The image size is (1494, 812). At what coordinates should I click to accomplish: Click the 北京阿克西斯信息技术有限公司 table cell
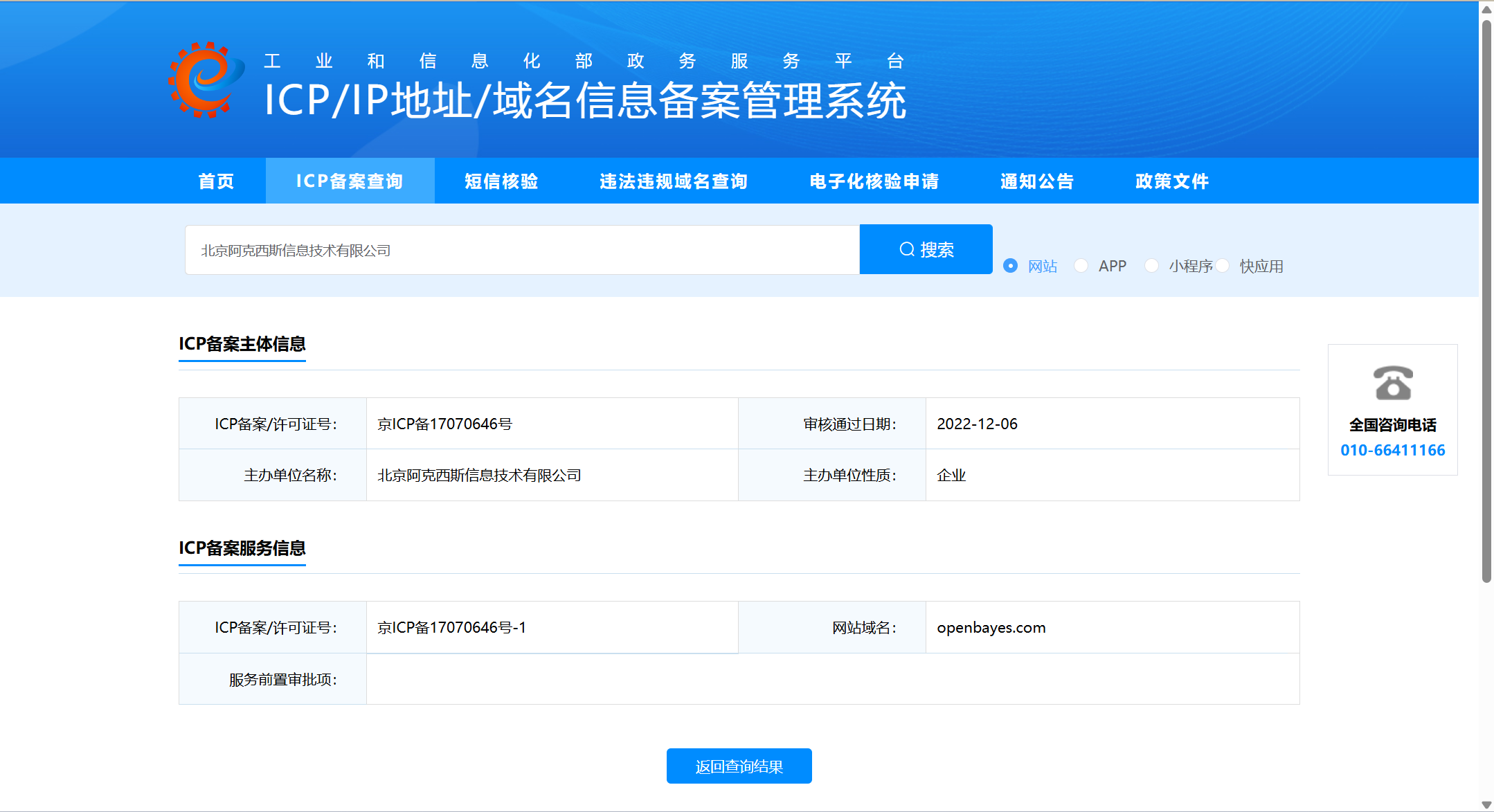coord(552,475)
